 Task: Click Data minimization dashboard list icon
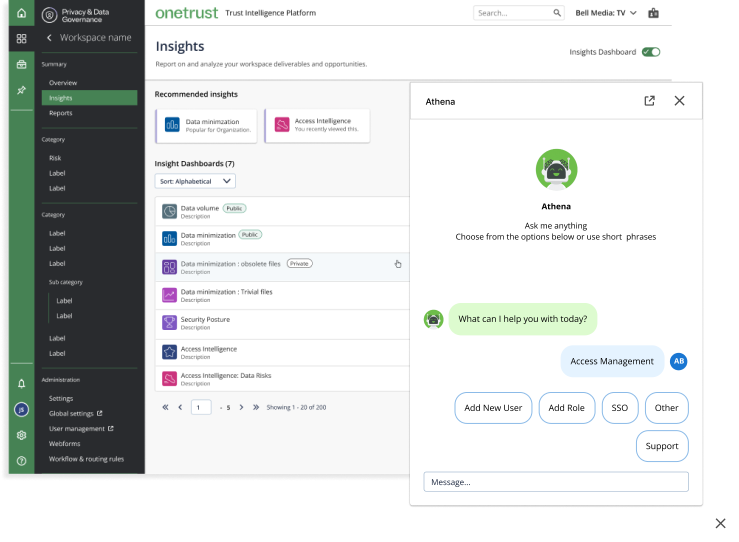170,238
